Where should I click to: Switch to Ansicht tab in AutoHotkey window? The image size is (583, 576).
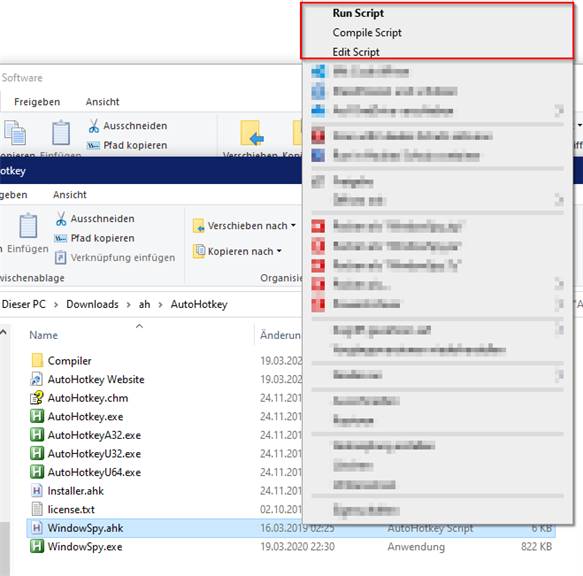pyautogui.click(x=70, y=195)
